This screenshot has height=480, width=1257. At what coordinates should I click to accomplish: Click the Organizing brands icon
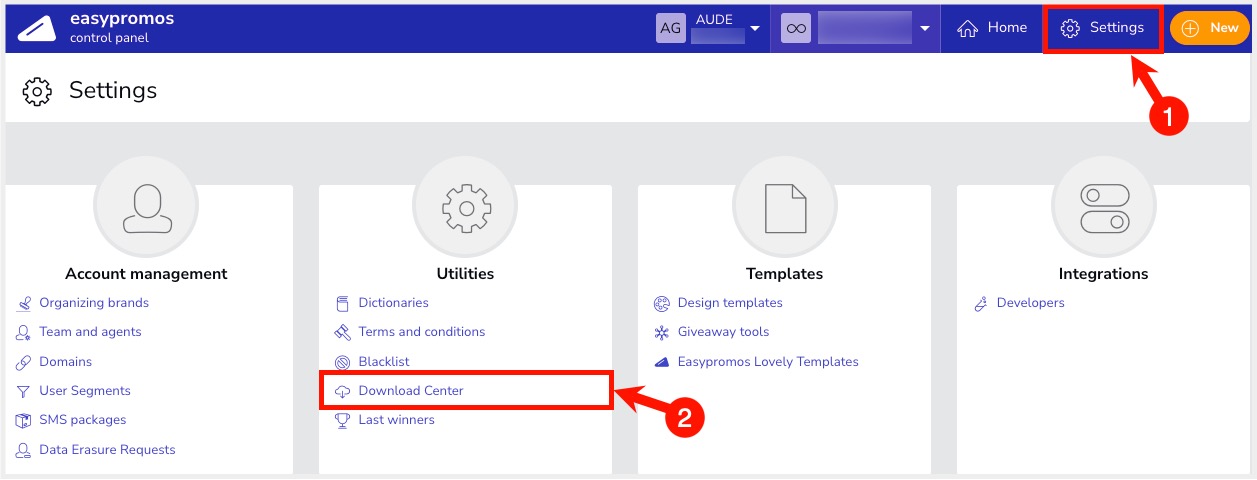[x=23, y=303]
